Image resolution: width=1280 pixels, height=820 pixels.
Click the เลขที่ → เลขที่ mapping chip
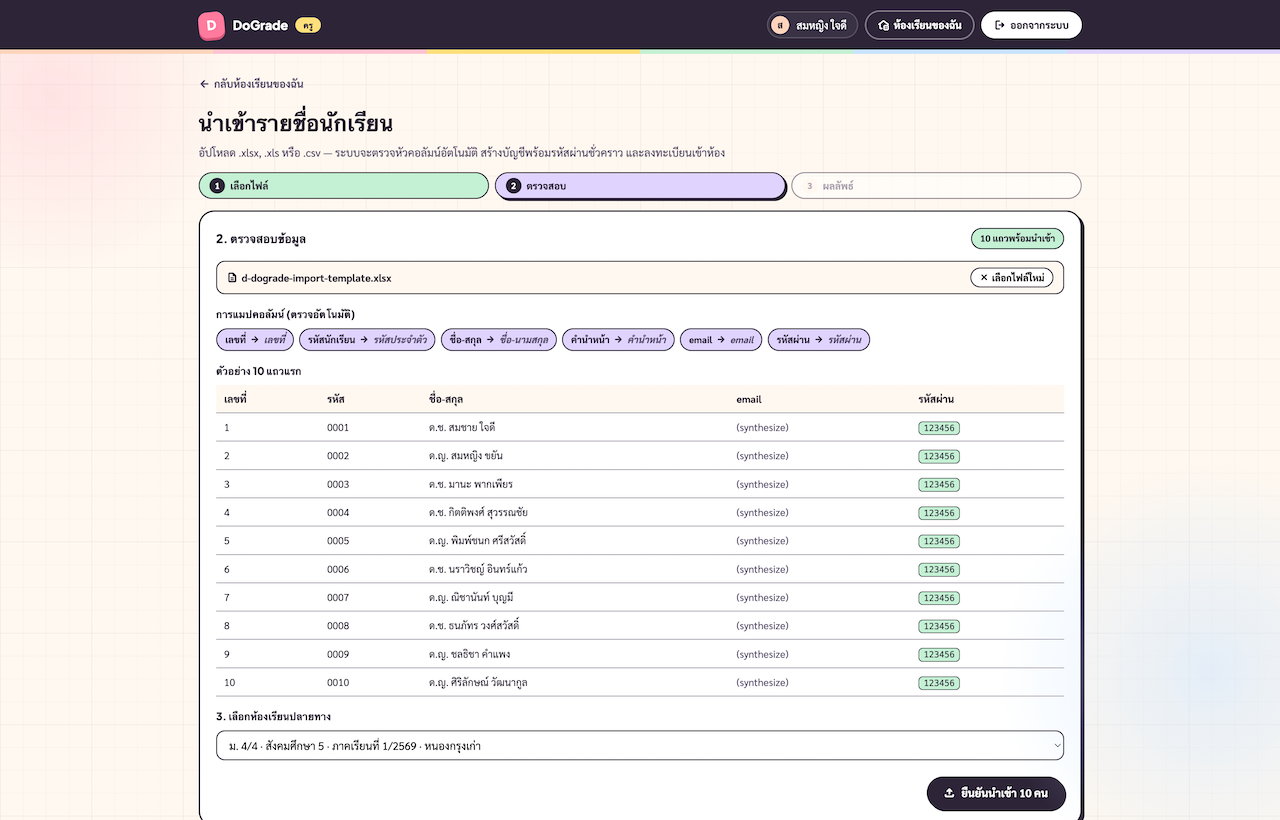click(255, 340)
